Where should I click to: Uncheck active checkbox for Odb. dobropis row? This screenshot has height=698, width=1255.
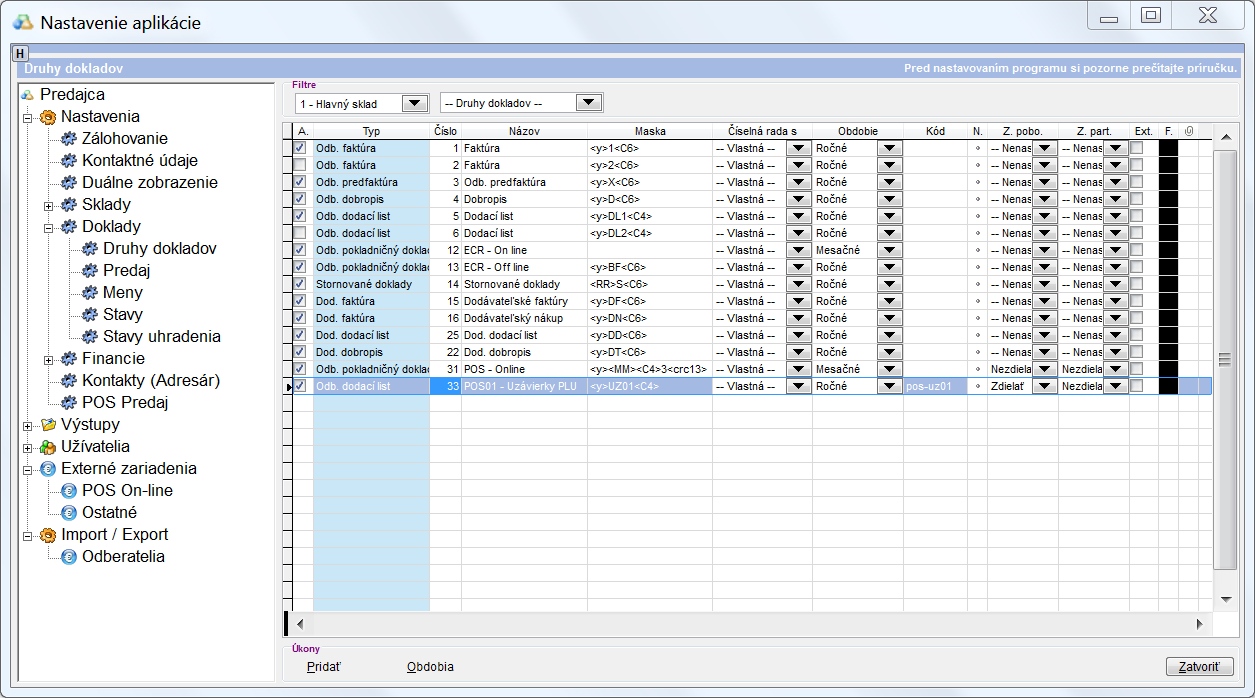coord(300,199)
